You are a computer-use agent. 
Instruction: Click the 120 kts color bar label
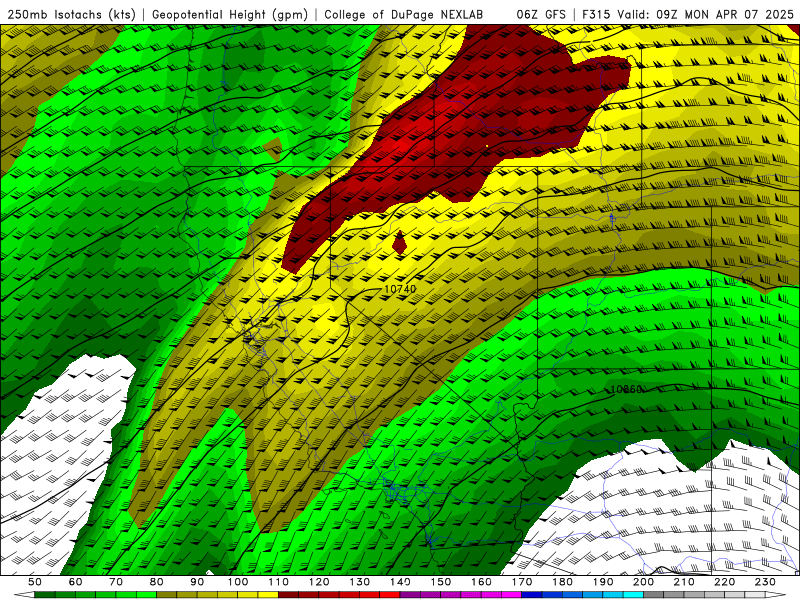click(319, 582)
